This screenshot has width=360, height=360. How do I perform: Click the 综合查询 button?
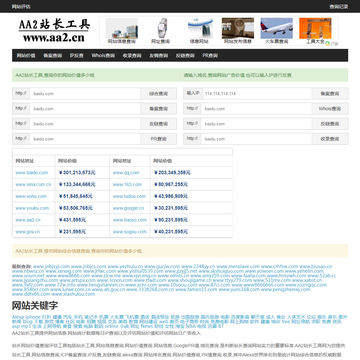point(158,94)
